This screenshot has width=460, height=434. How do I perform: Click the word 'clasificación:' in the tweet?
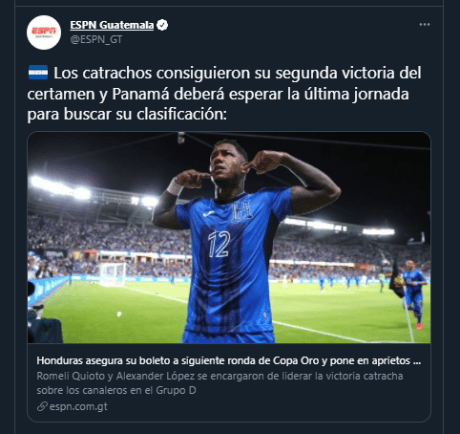(x=182, y=114)
